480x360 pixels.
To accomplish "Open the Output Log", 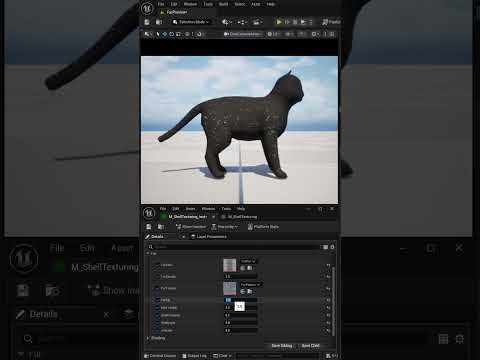I will pyautogui.click(x=194, y=356).
